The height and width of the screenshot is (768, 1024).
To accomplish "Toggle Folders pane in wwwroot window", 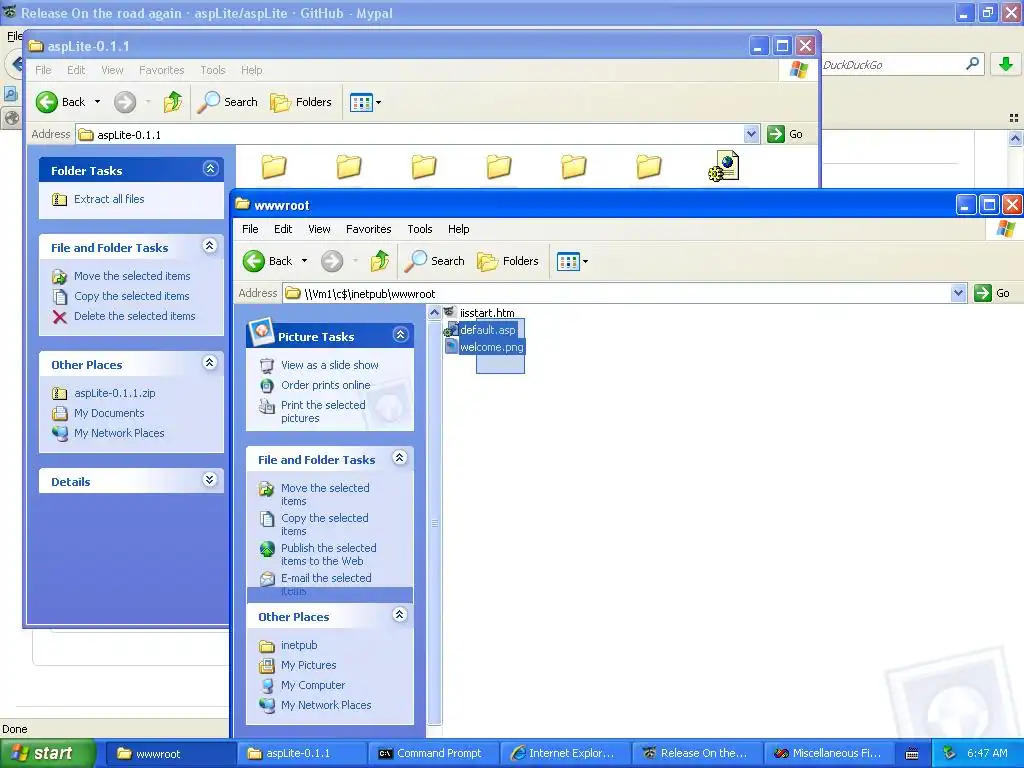I will click(508, 261).
